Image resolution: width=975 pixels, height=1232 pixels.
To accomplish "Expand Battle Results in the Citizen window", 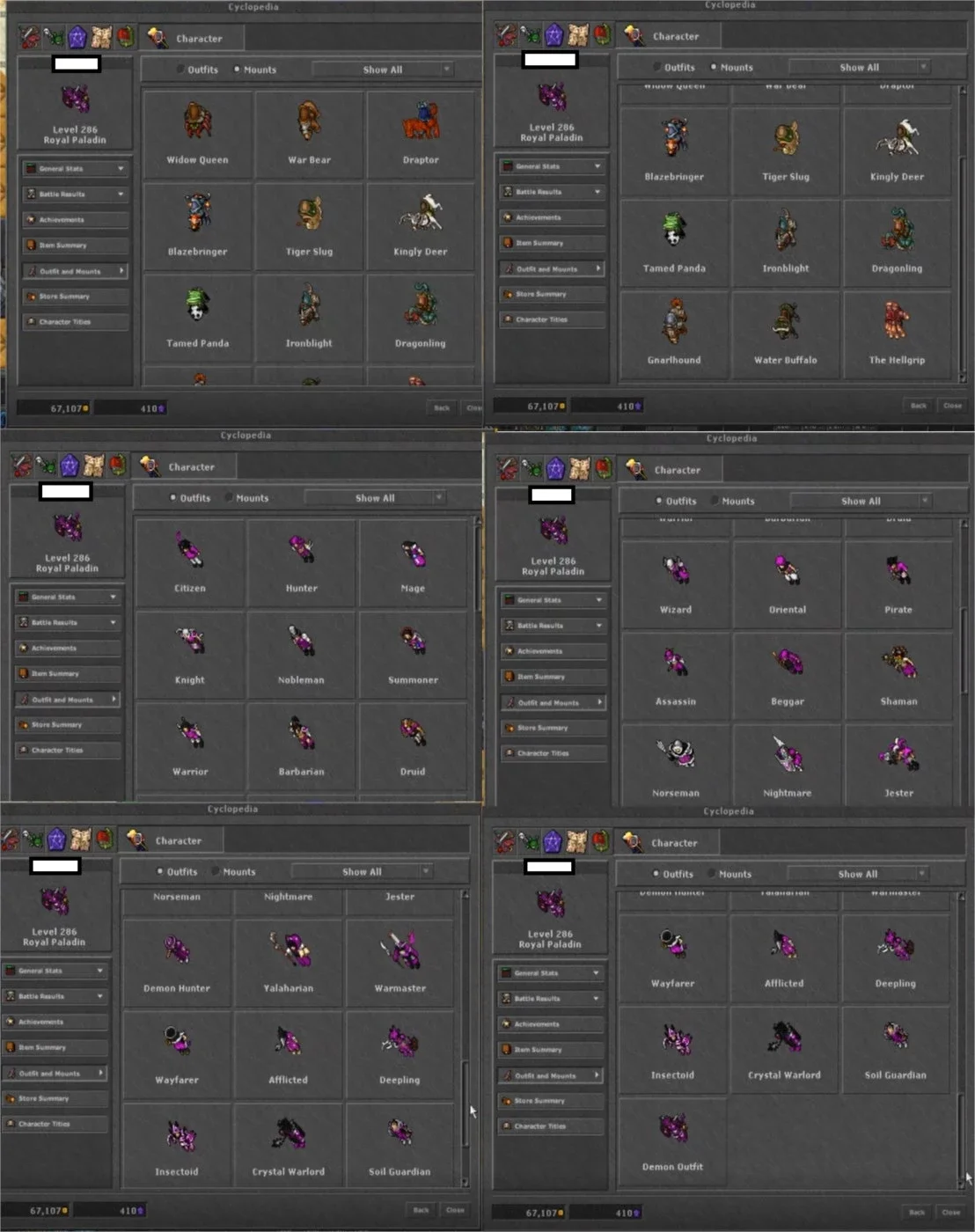I will pyautogui.click(x=67, y=622).
